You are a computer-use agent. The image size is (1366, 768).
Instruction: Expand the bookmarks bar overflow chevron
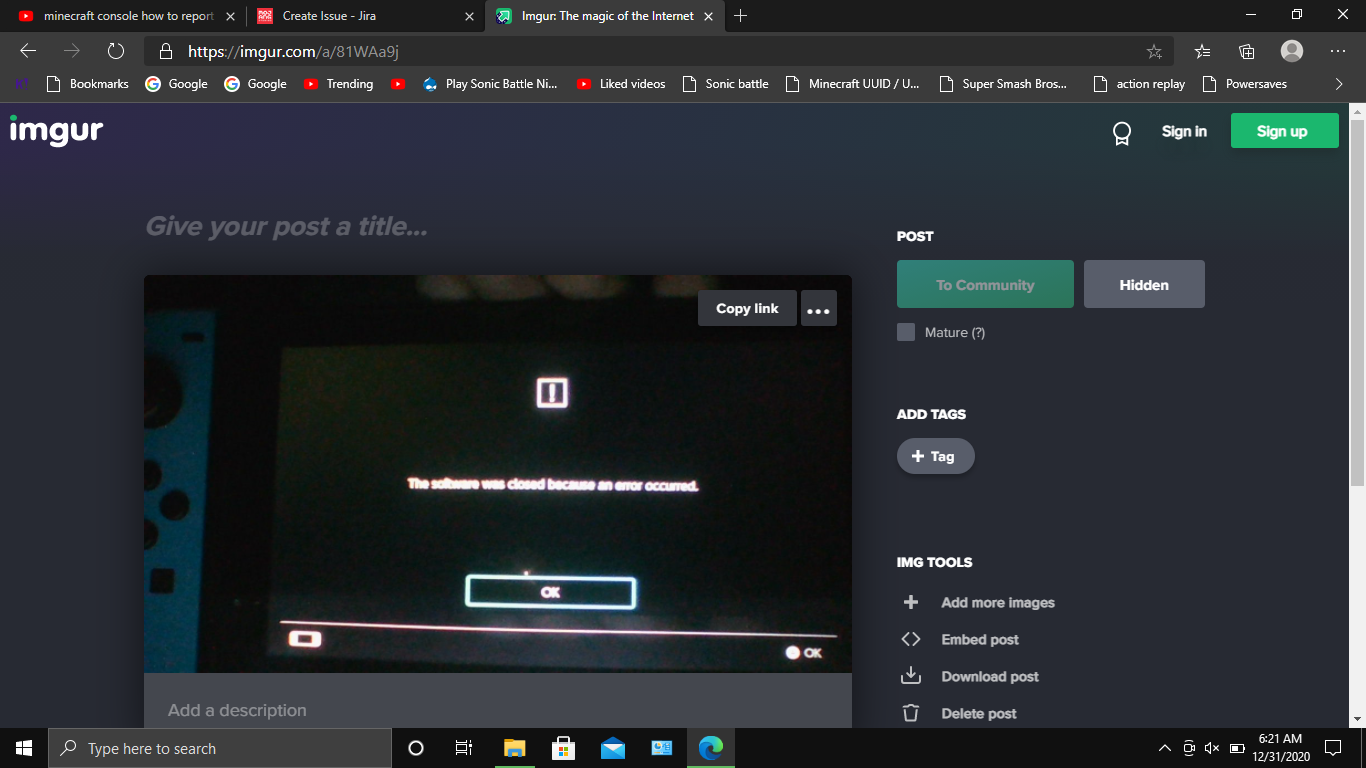click(1339, 84)
